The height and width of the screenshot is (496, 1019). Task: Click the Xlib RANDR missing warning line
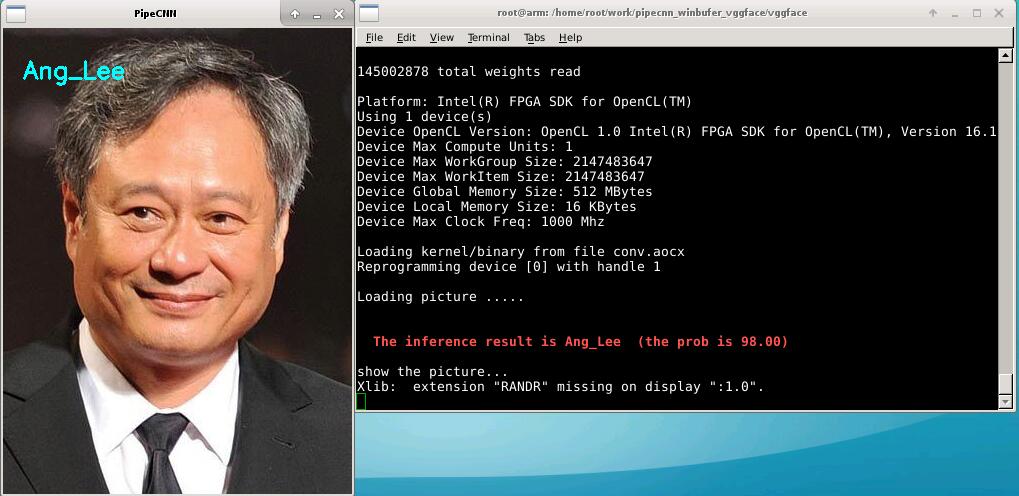[561, 386]
